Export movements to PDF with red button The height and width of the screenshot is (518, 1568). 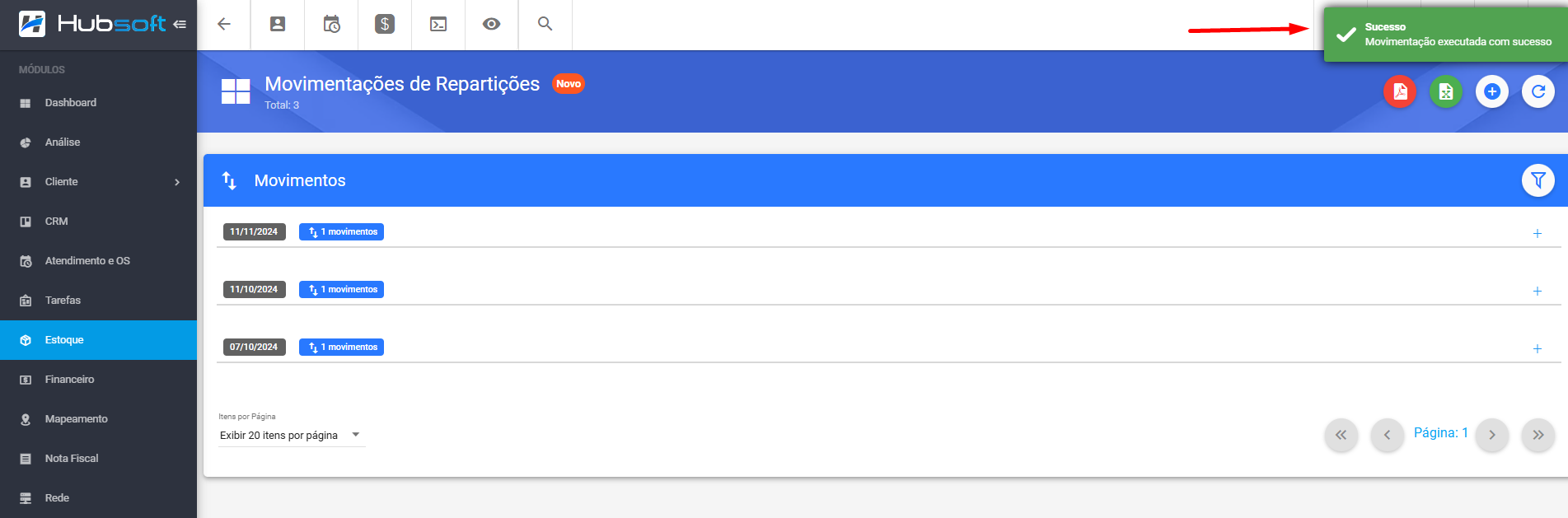coord(1400,91)
